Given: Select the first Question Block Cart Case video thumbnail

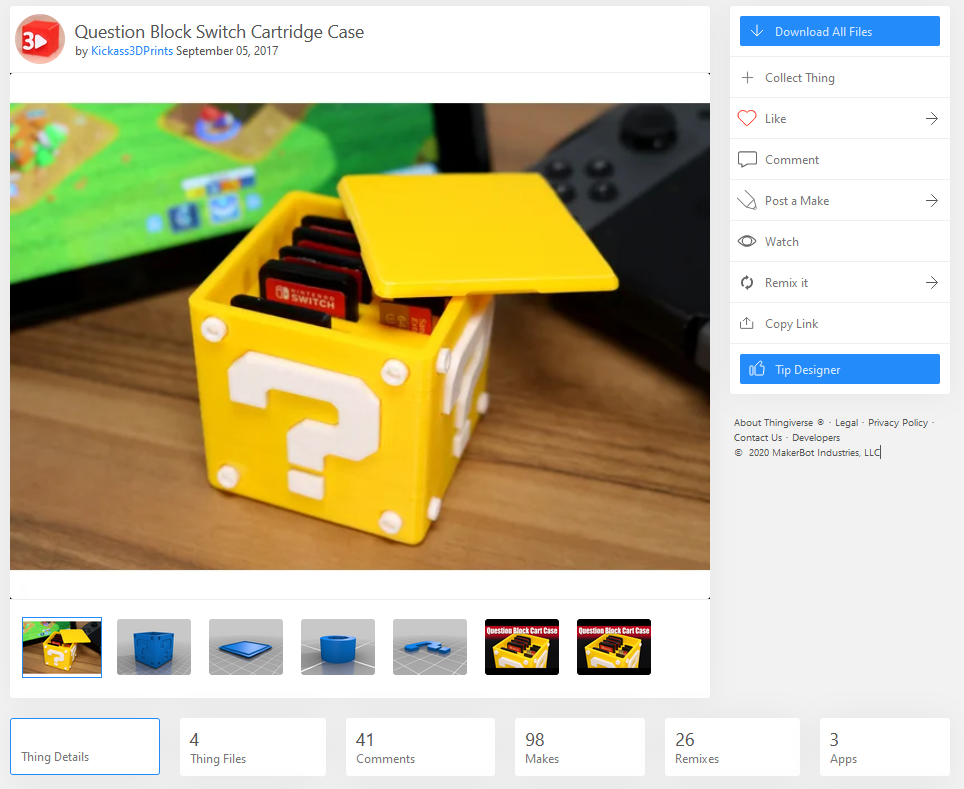Looking at the screenshot, I should (x=522, y=647).
